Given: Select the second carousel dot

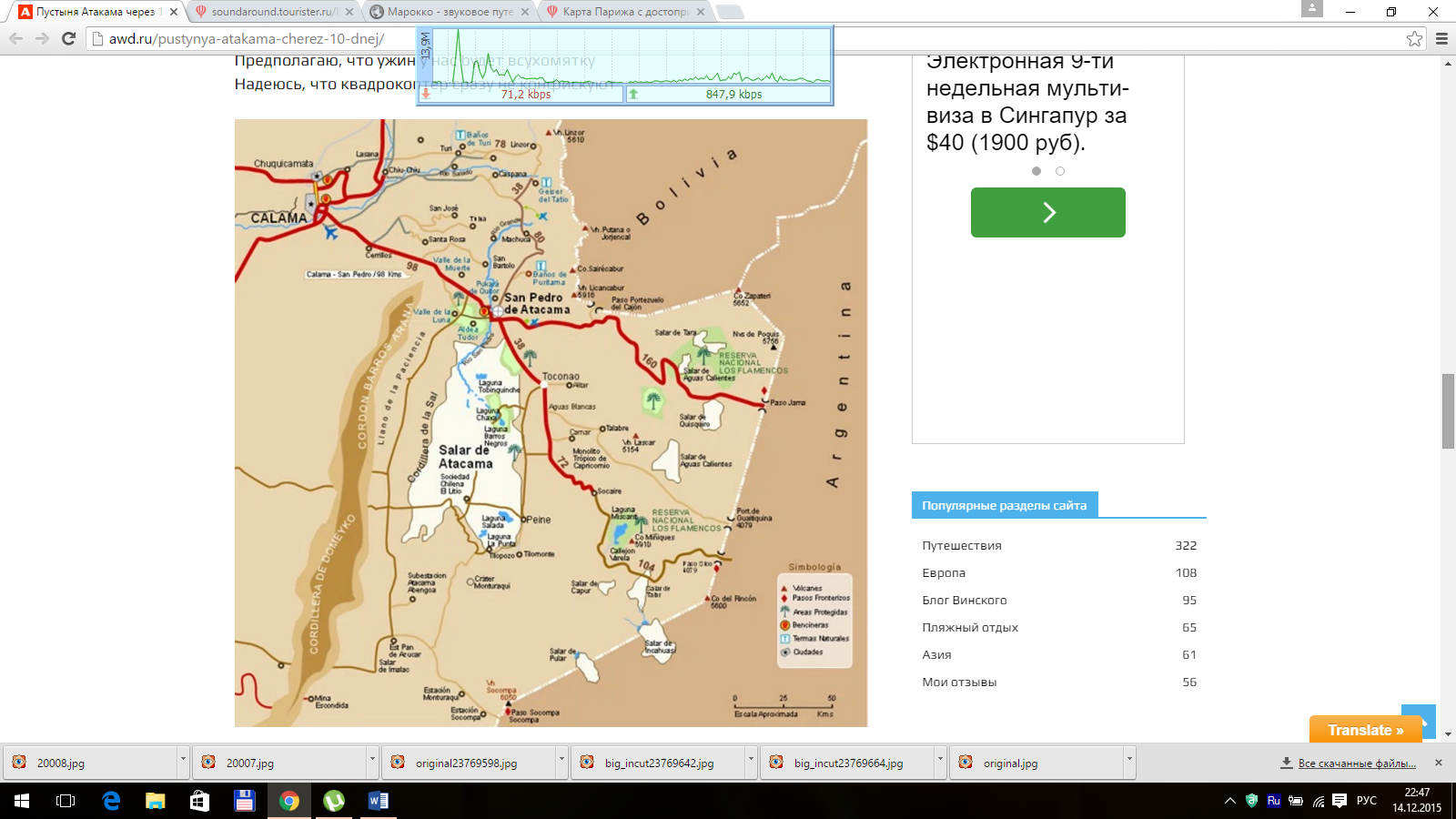Looking at the screenshot, I should (x=1060, y=171).
